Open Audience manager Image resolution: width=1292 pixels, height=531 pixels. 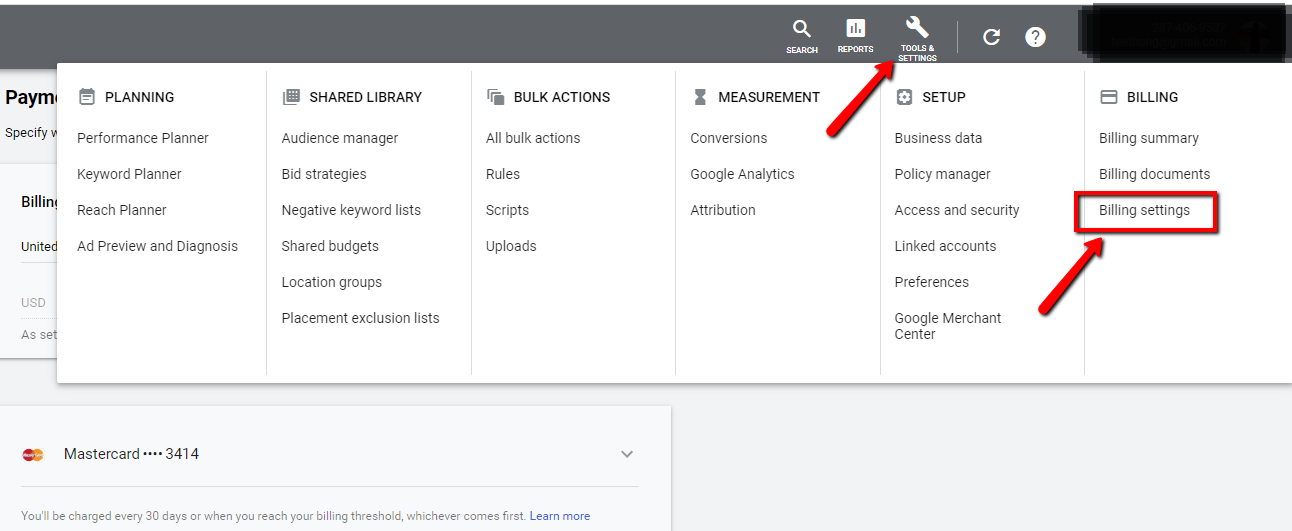point(340,138)
